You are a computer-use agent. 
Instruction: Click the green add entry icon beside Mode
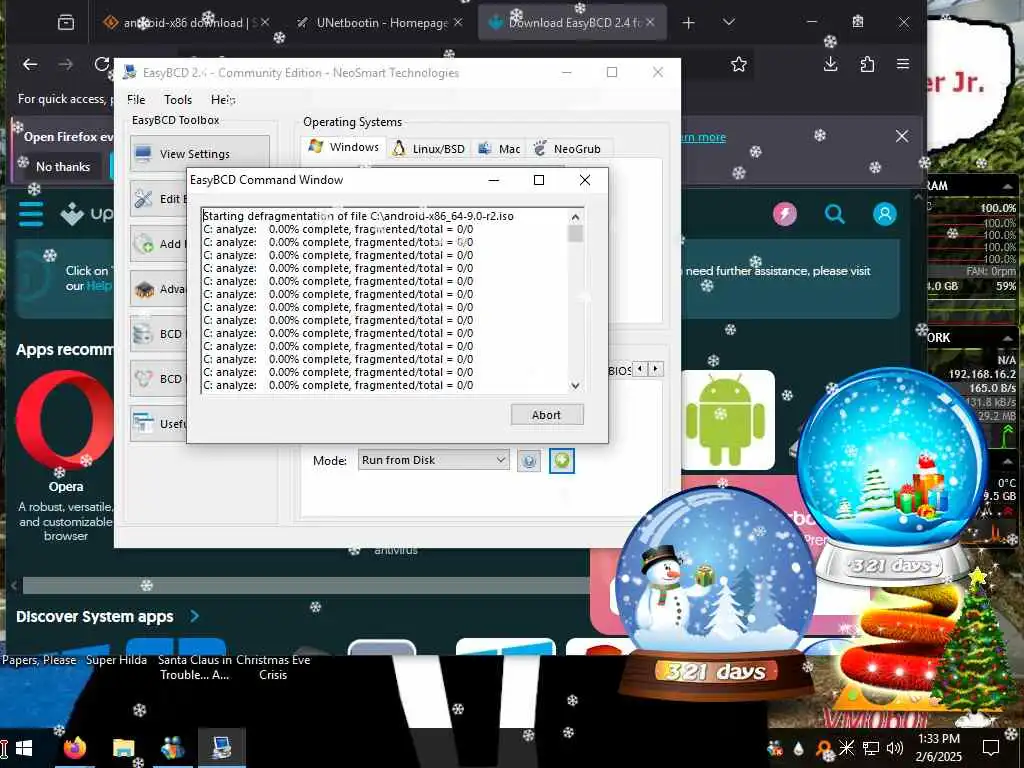pos(562,460)
